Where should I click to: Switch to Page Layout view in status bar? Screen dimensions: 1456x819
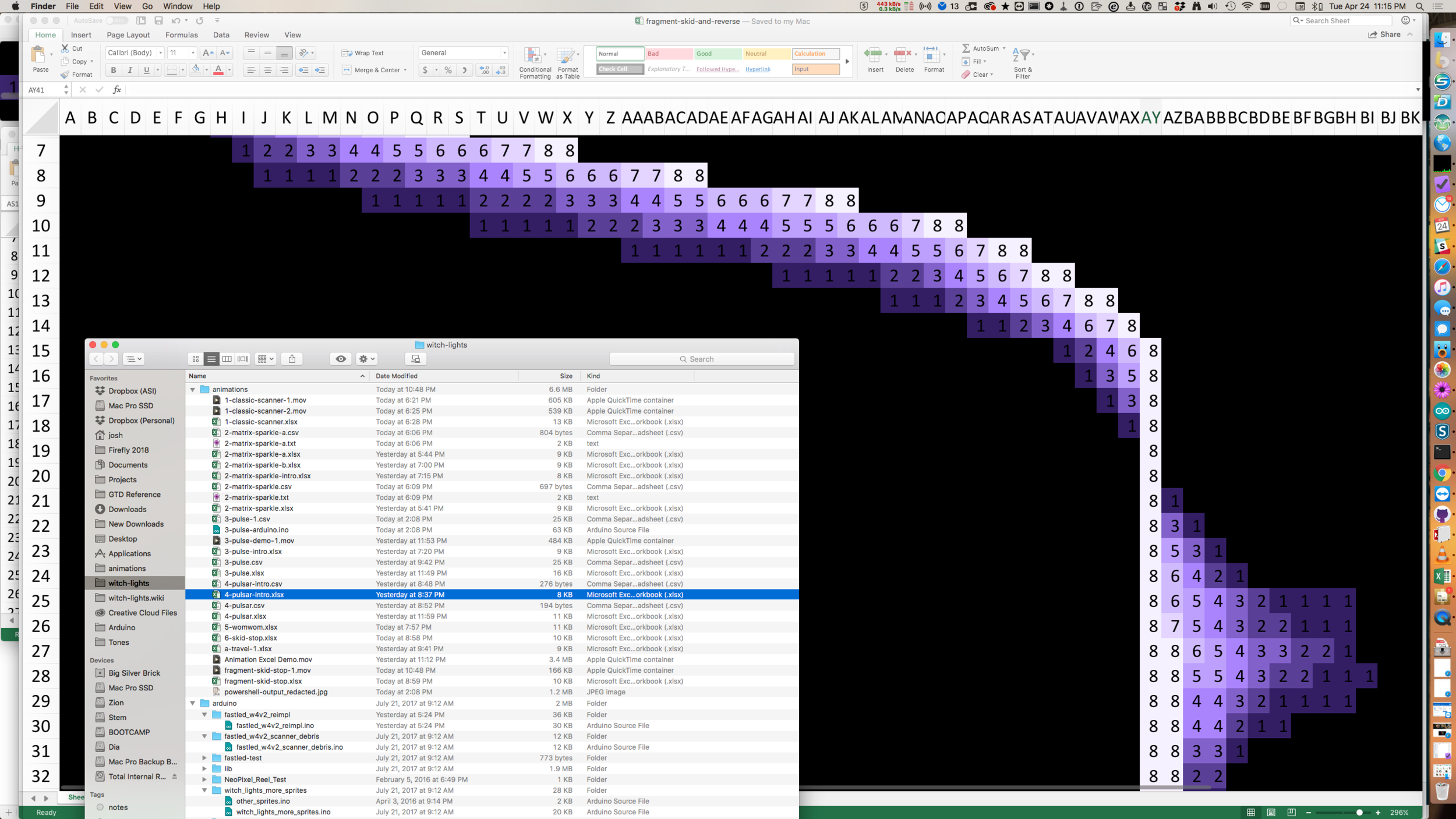point(1271,813)
